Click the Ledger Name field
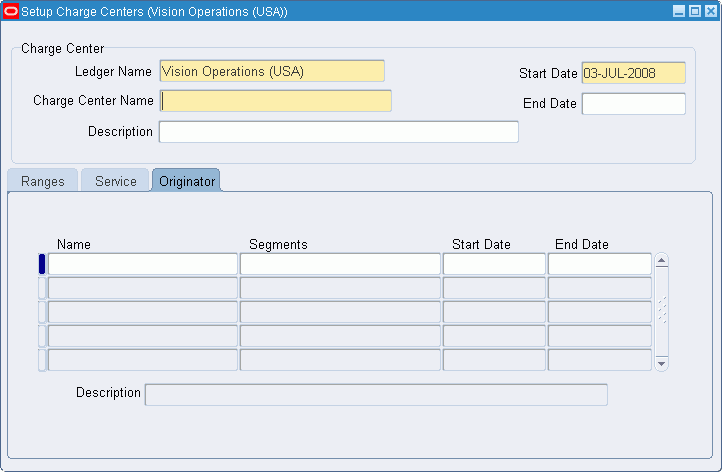Screen dimensions: 722x472 [x=272, y=71]
